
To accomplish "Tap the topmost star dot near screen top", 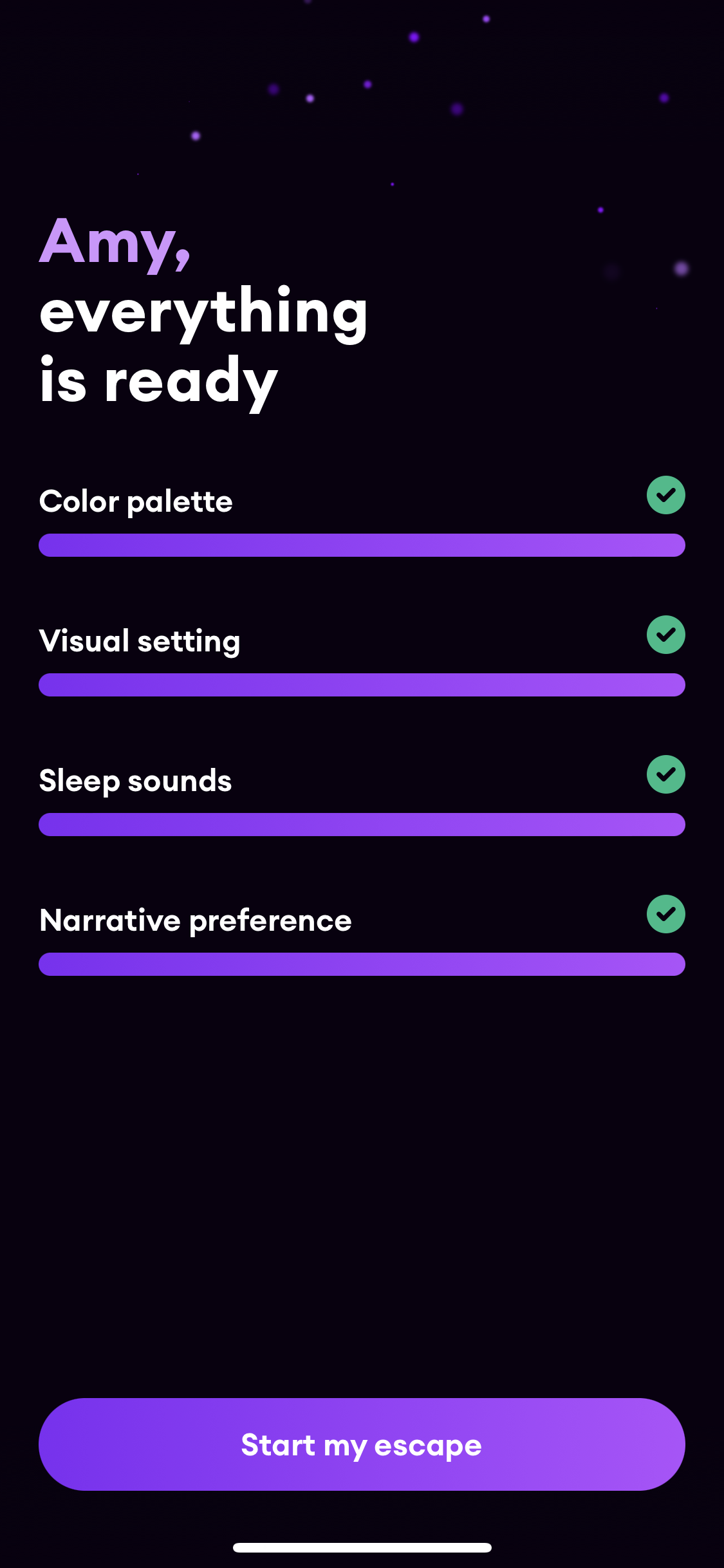I will click(486, 19).
